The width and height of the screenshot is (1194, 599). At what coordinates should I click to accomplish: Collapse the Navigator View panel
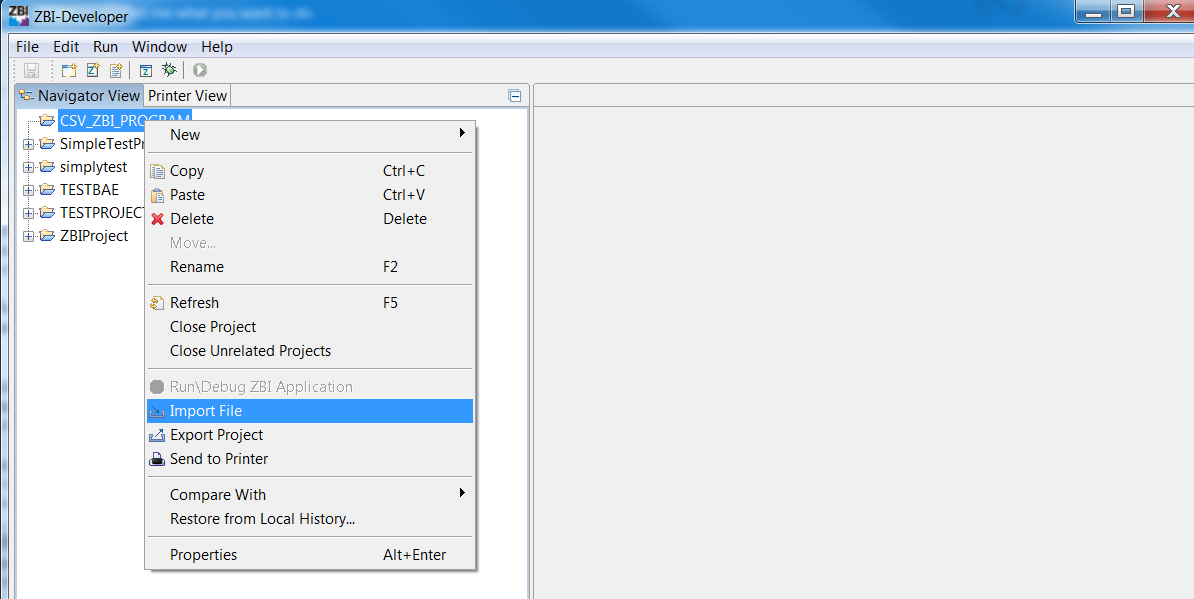point(514,94)
